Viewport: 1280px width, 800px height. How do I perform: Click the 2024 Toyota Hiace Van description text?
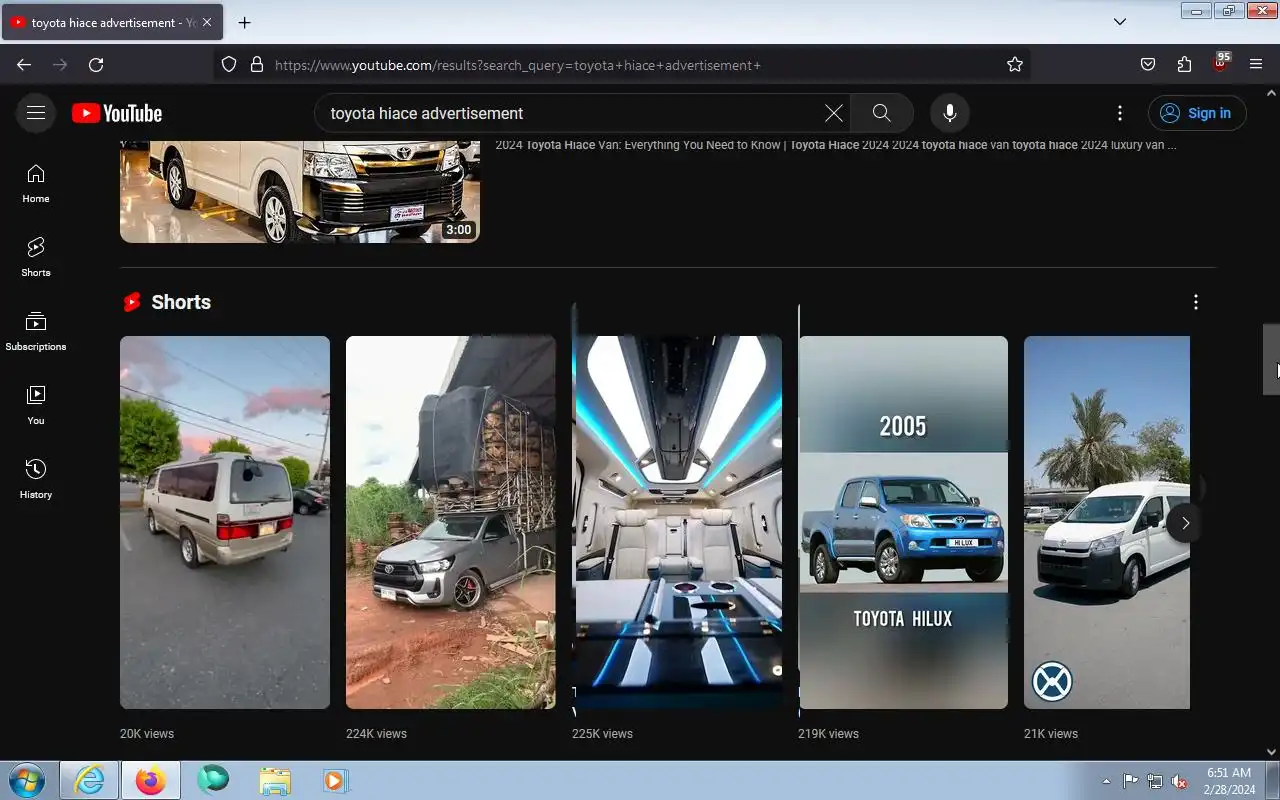[836, 145]
